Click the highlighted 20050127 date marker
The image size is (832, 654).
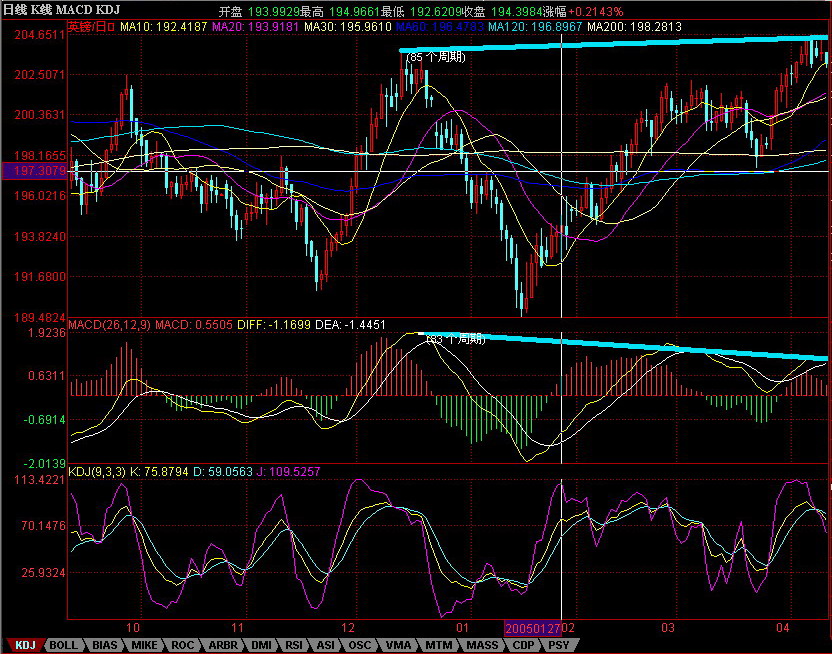532,629
